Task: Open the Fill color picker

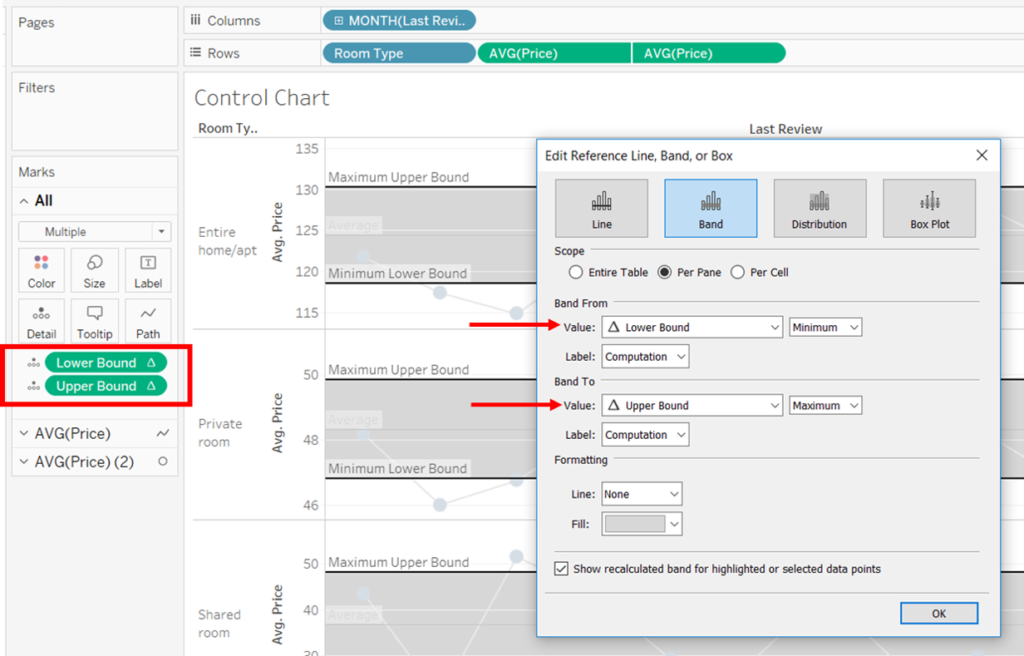Action: pos(641,523)
